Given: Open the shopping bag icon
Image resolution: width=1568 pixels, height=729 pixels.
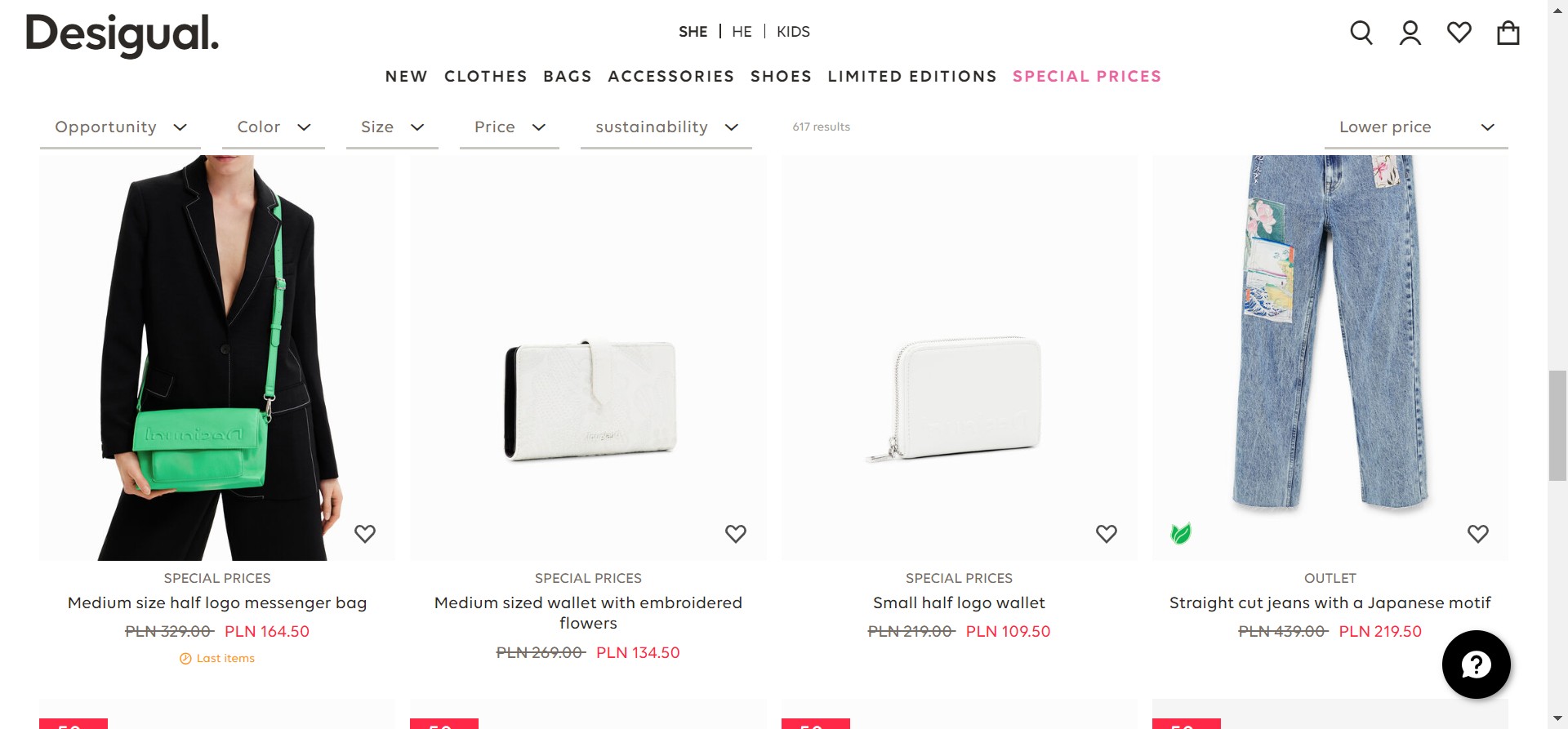Looking at the screenshot, I should click(1508, 33).
